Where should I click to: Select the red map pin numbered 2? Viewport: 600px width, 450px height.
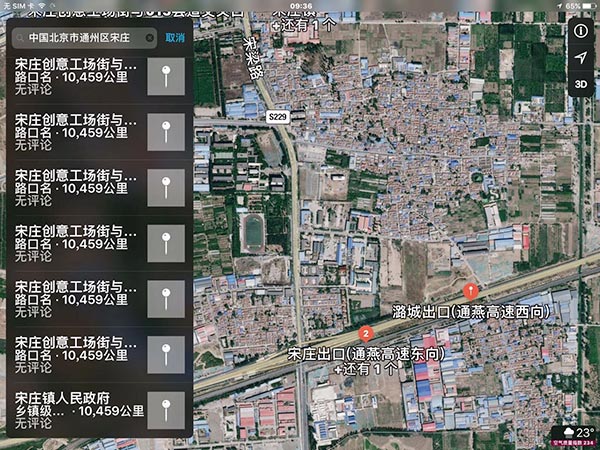[366, 333]
